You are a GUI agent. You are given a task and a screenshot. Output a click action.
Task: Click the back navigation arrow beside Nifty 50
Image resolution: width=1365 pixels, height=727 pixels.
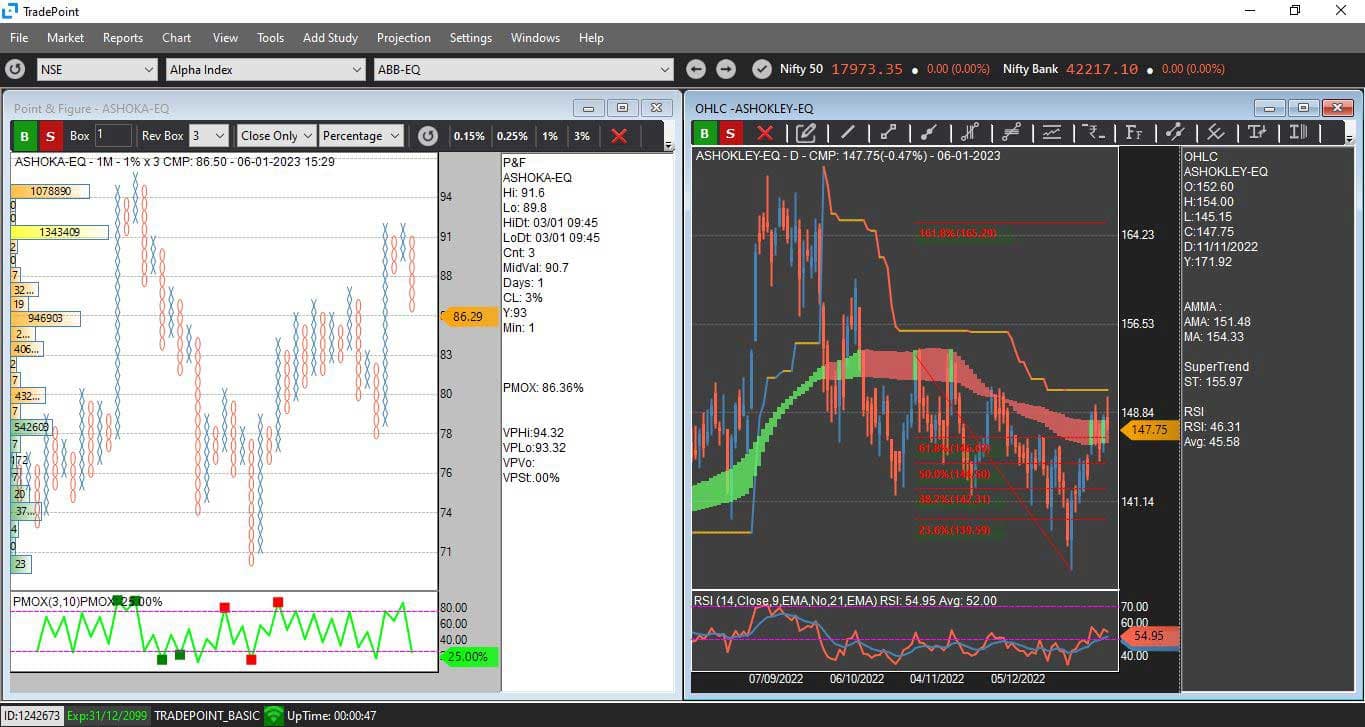696,69
